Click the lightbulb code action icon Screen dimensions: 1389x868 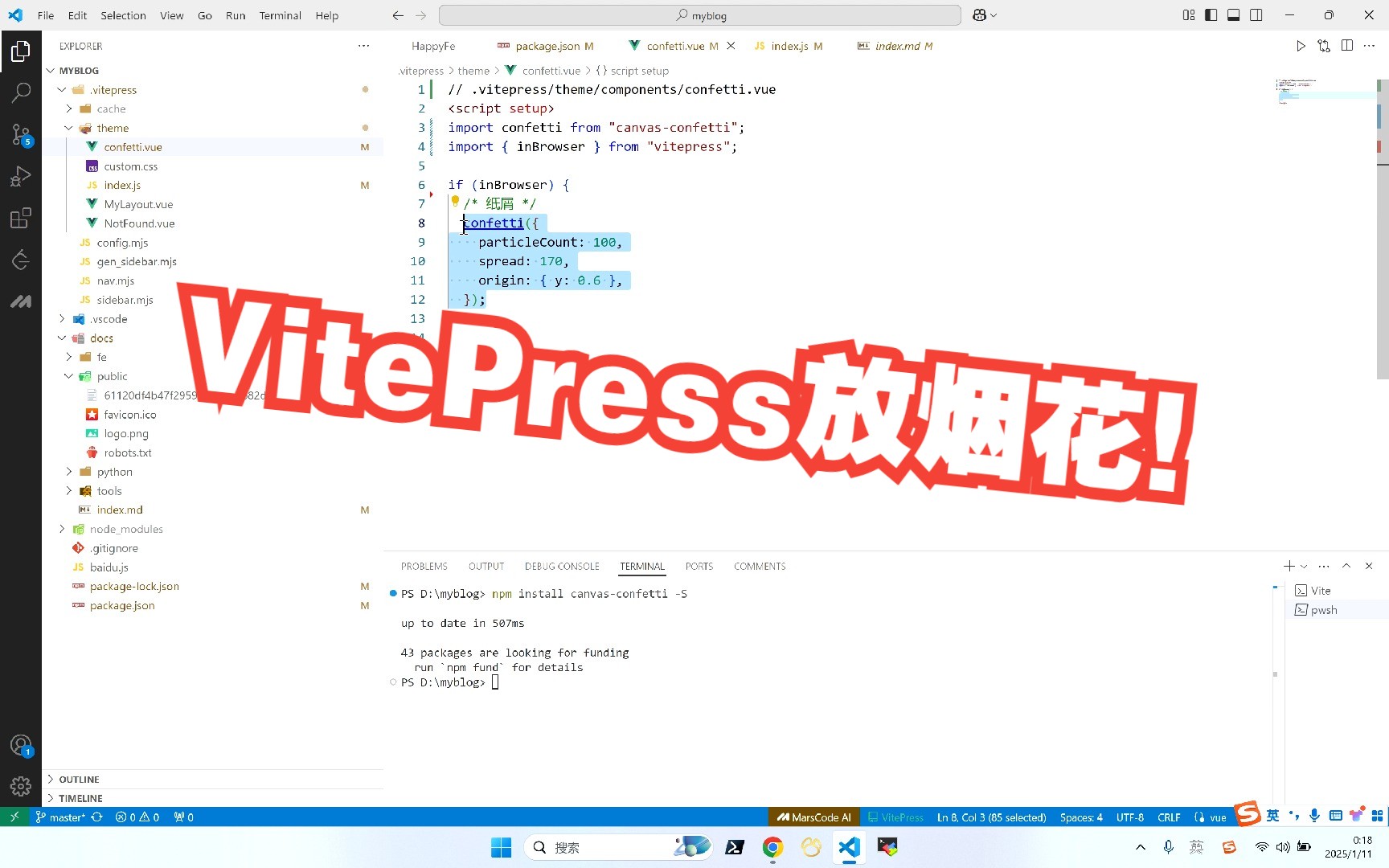(x=455, y=202)
